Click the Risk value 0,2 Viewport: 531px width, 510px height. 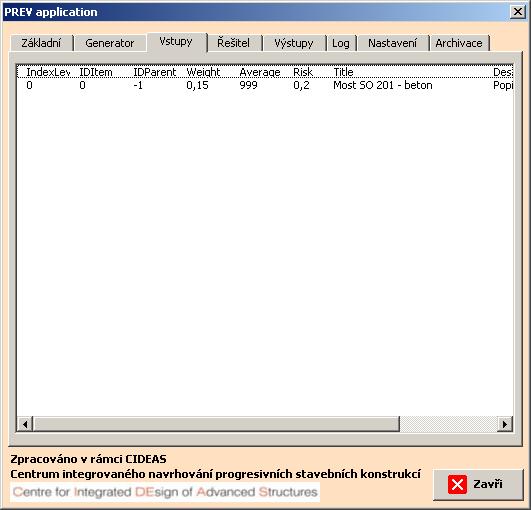301,85
